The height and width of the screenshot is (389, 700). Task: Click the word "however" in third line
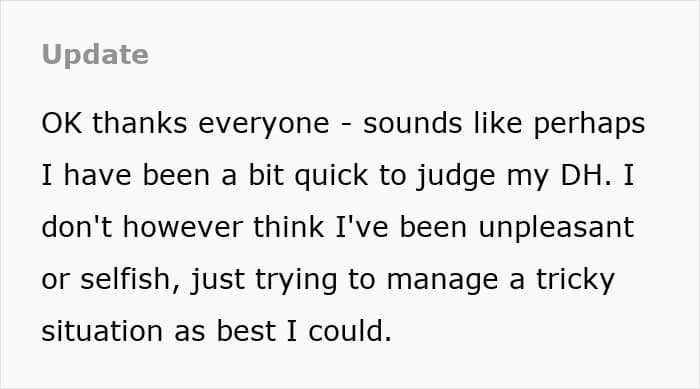(x=182, y=227)
